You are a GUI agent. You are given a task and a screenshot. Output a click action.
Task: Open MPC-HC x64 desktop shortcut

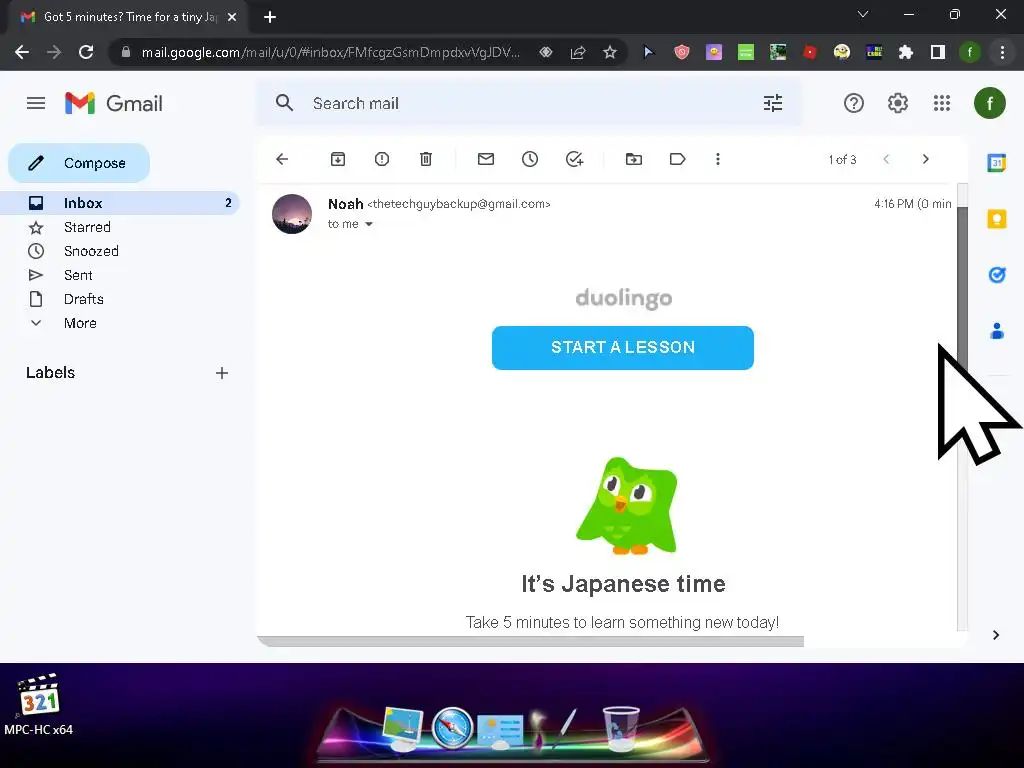pyautogui.click(x=39, y=705)
